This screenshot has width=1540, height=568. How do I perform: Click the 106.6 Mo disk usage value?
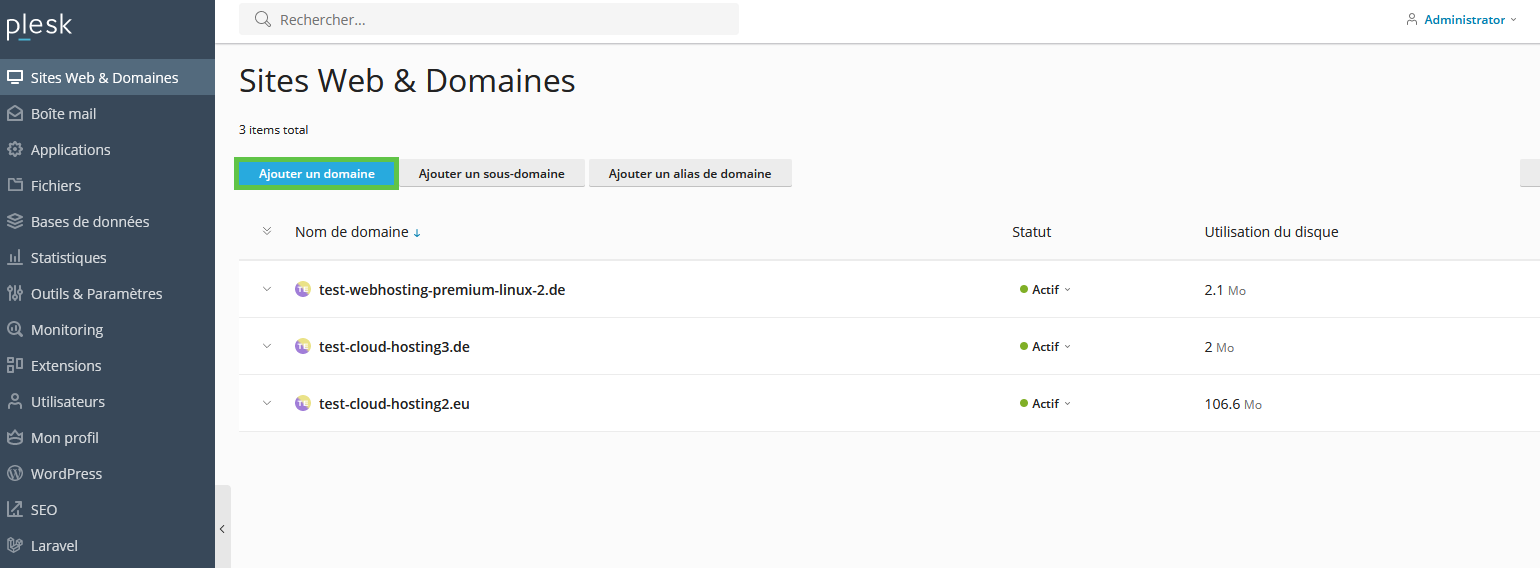[1233, 404]
